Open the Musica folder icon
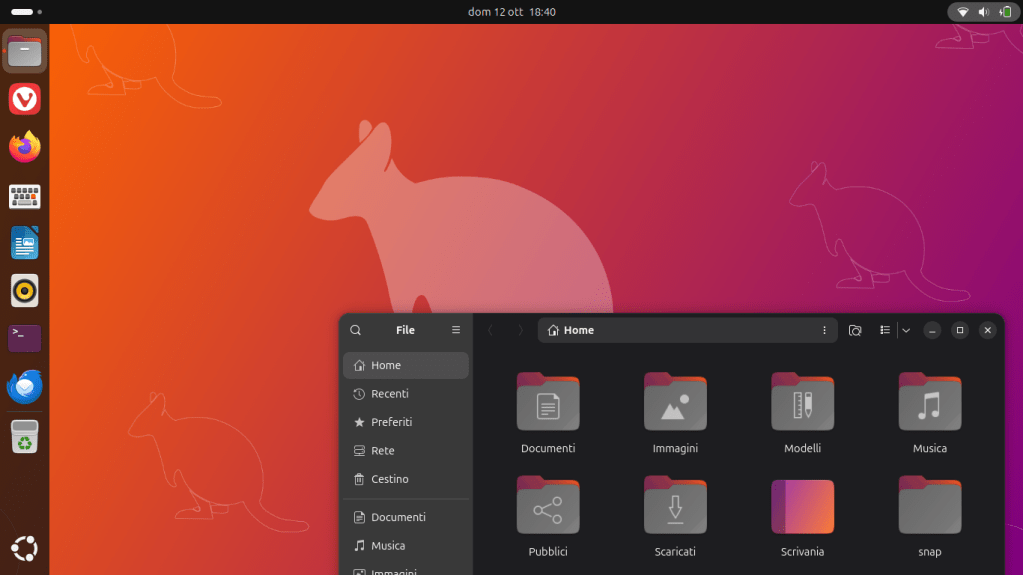The height and width of the screenshot is (575, 1023). point(929,402)
